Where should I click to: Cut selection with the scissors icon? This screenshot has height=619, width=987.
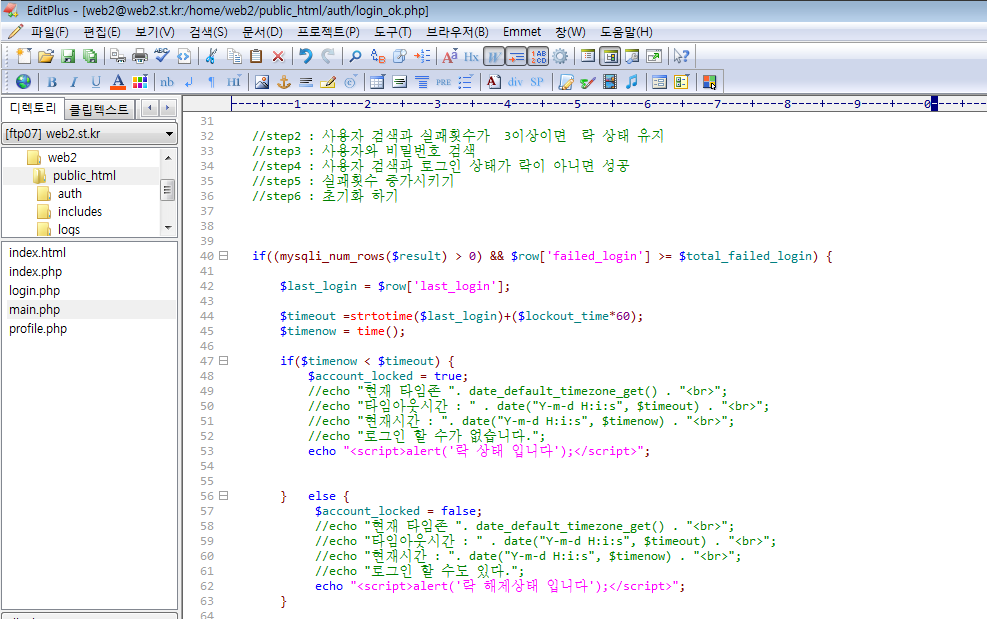point(212,56)
